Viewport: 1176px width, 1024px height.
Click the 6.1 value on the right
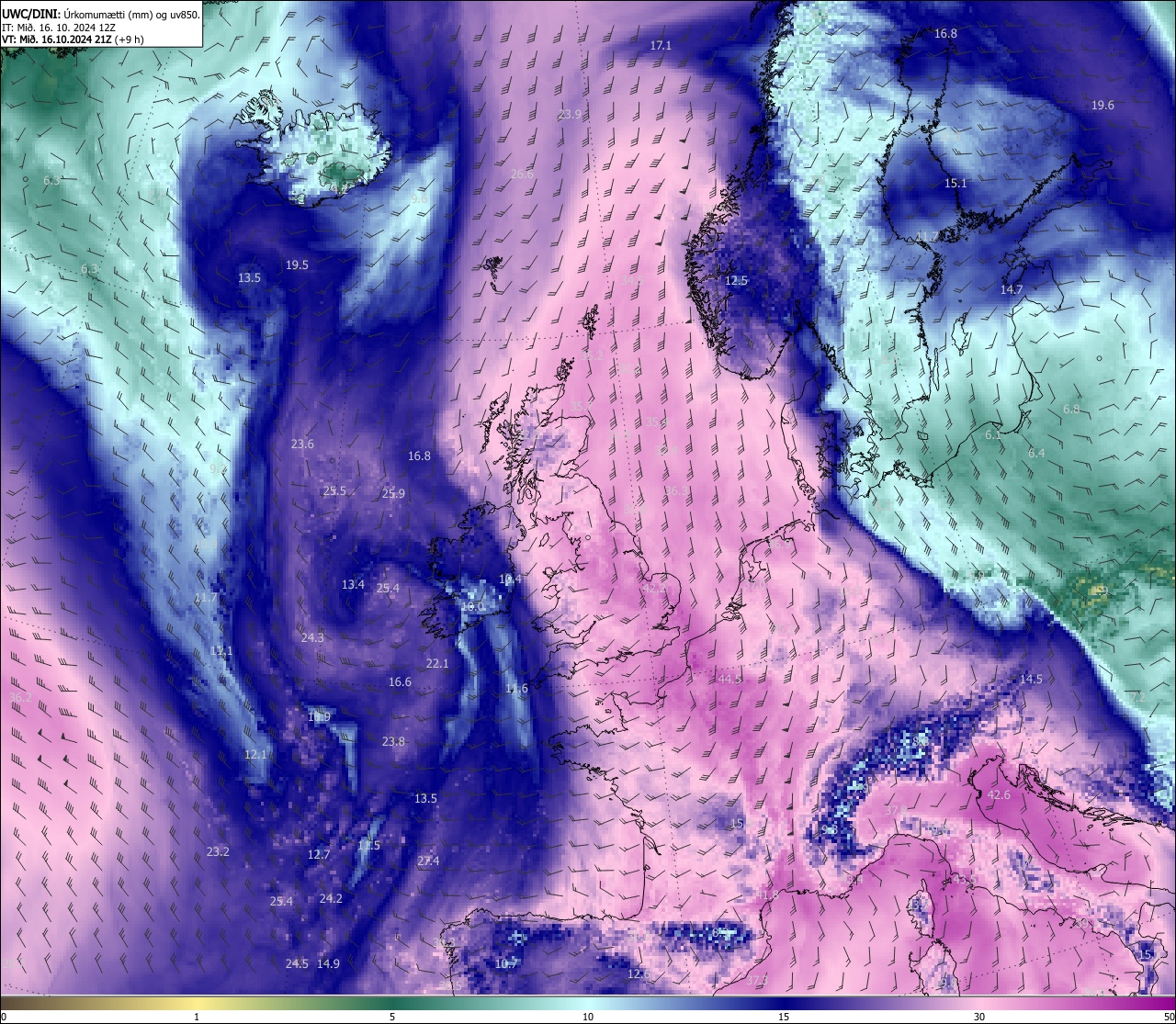993,435
